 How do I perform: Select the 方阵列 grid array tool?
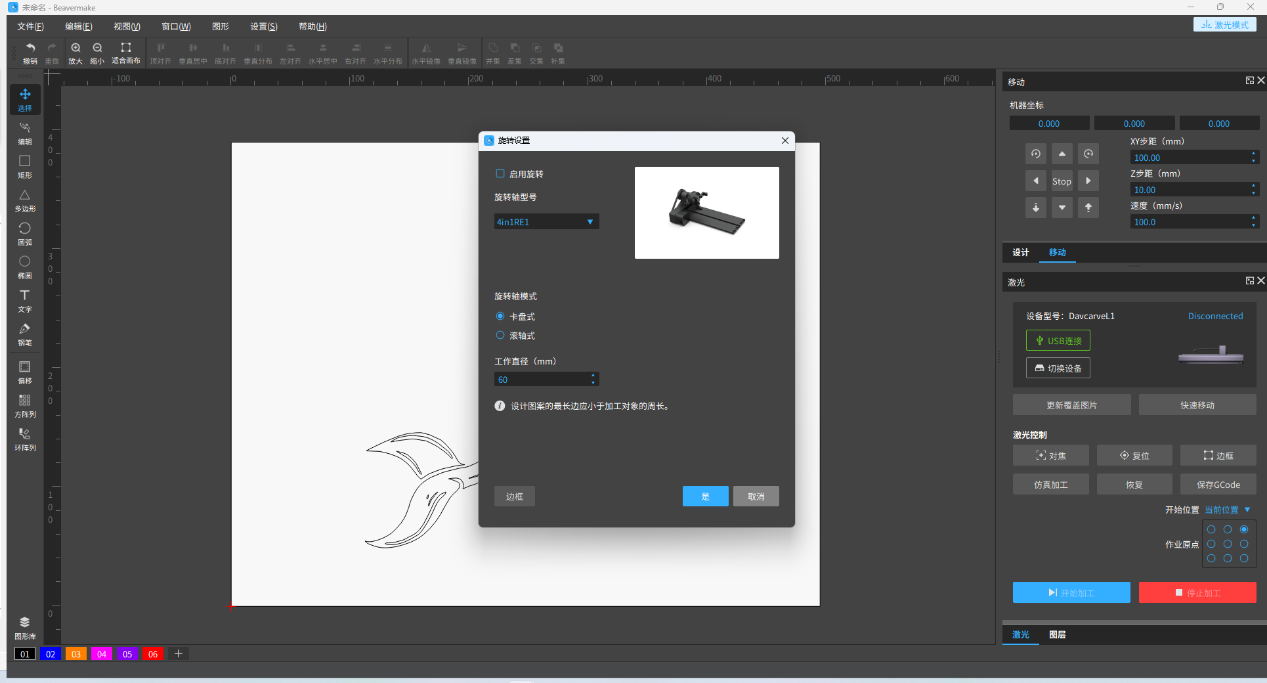[25, 403]
